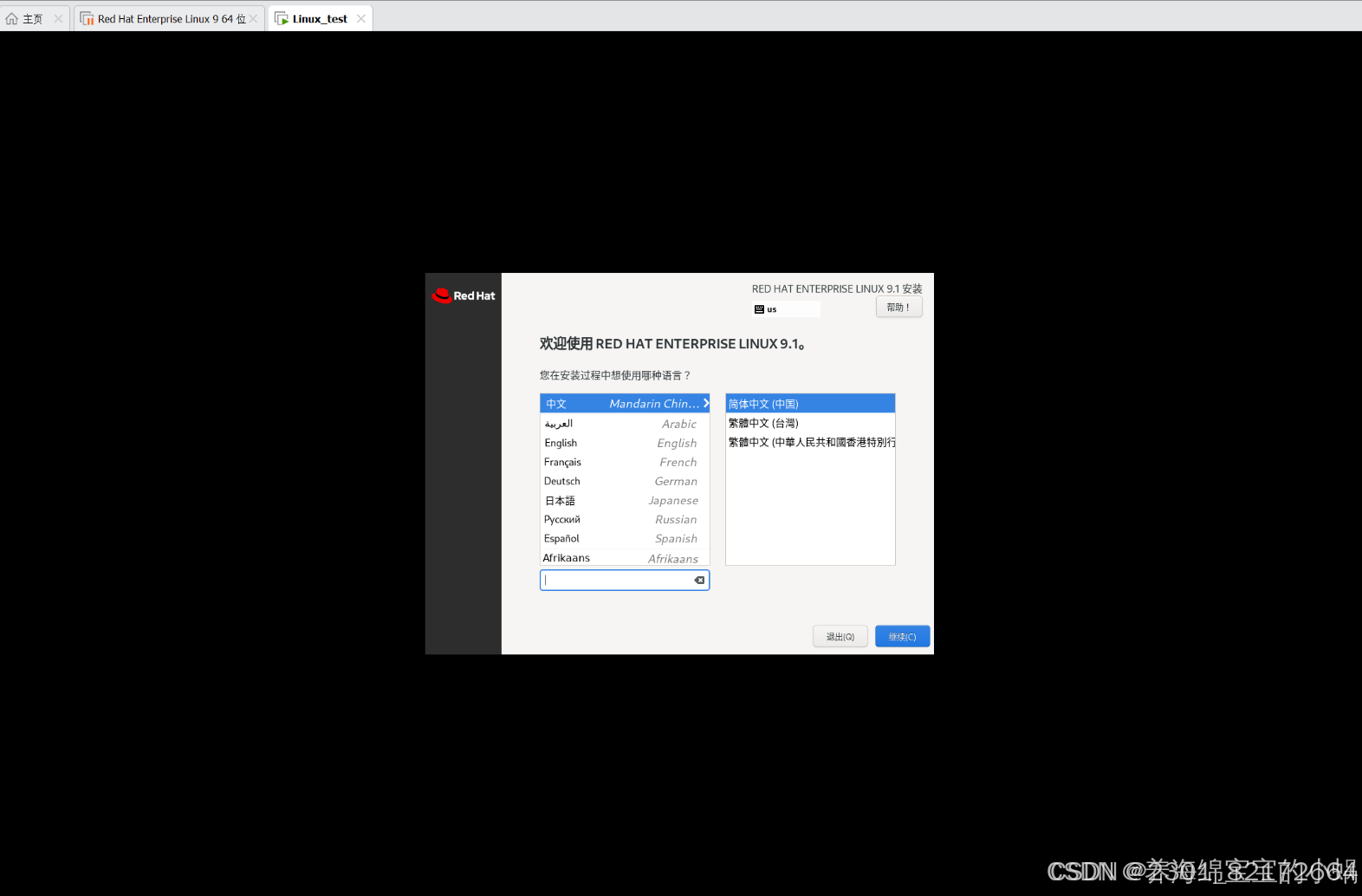Select the Linux_test tab
The image size is (1362, 896).
tap(321, 18)
